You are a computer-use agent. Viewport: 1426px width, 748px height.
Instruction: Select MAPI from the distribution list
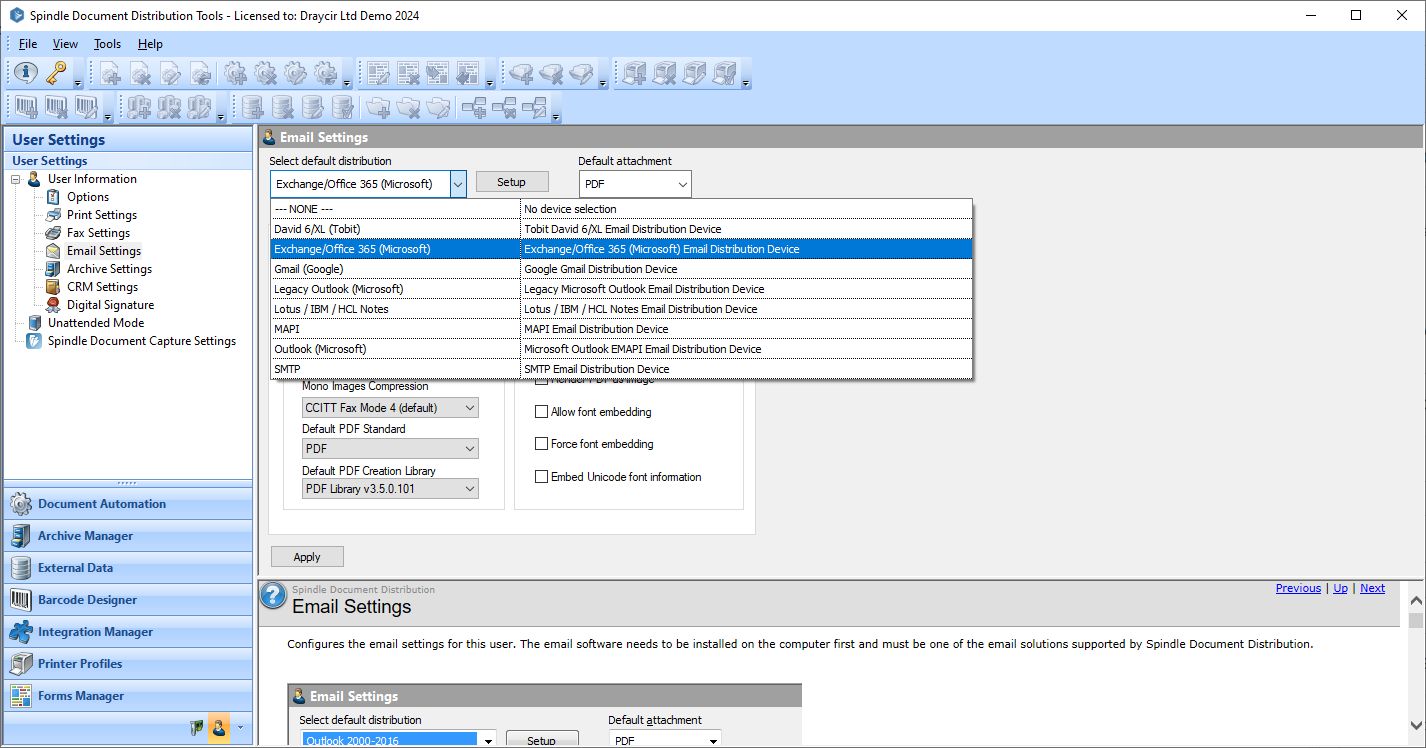pos(621,329)
